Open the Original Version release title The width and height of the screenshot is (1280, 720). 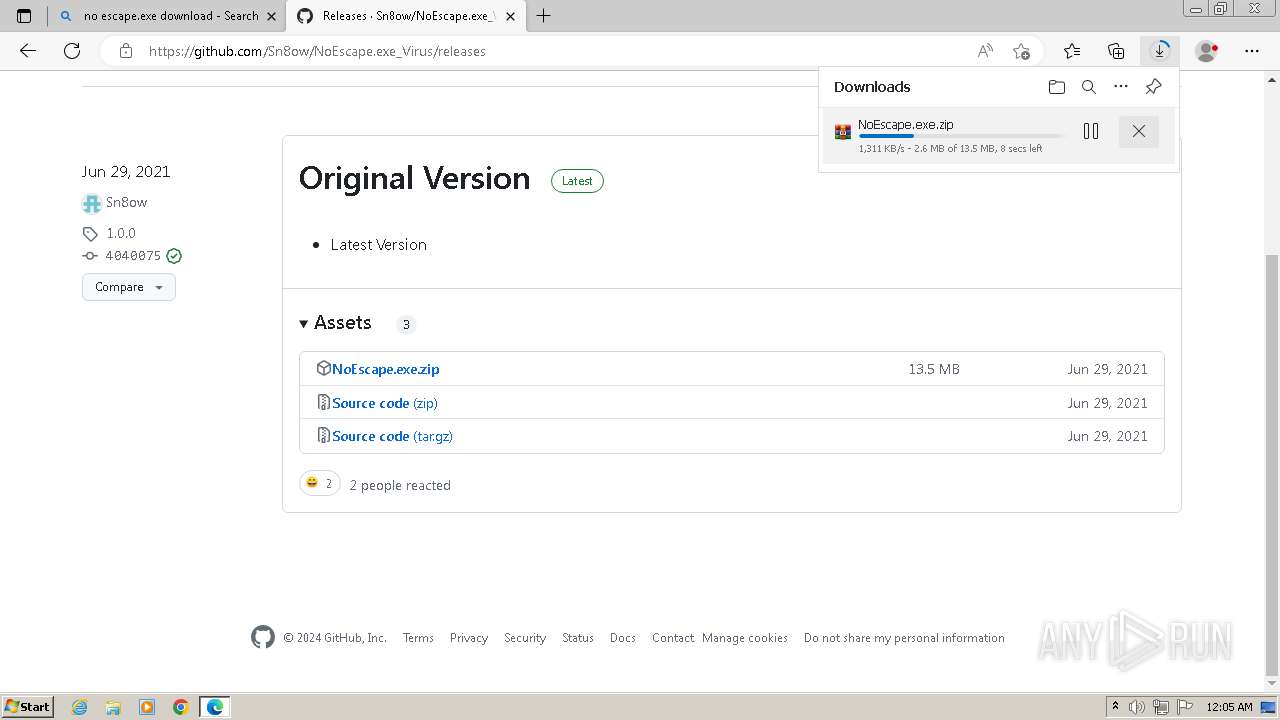click(414, 178)
